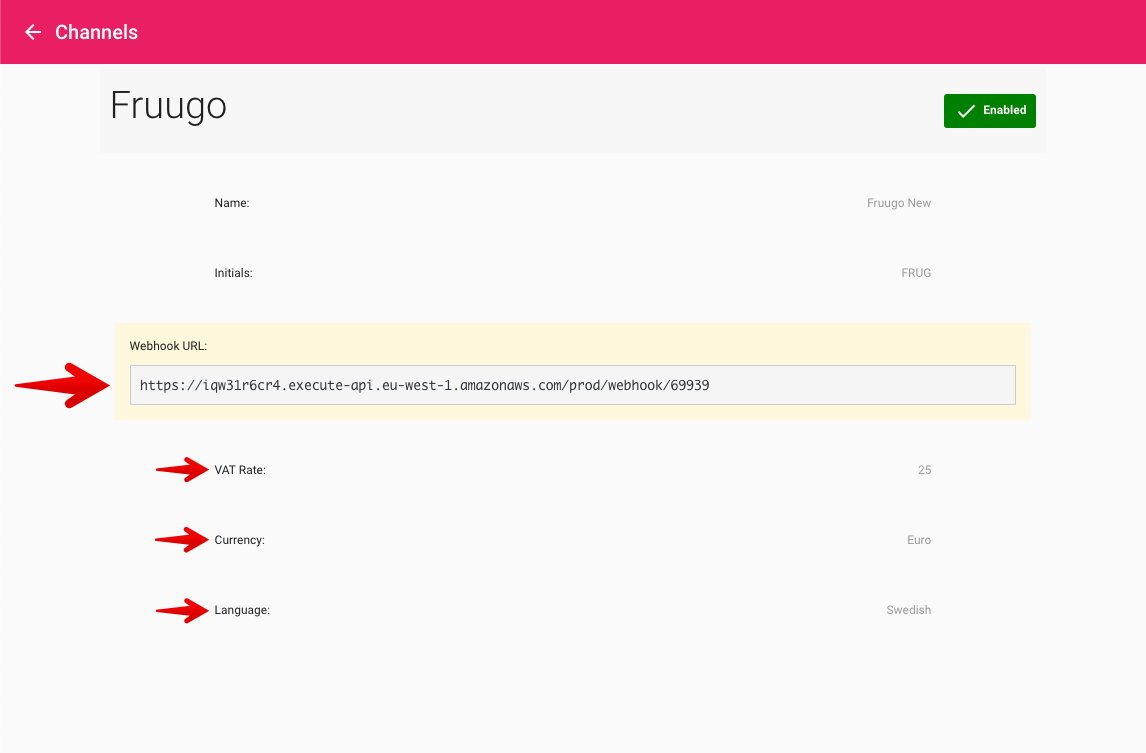
Task: Select the VAT rate value 25
Action: [x=925, y=469]
